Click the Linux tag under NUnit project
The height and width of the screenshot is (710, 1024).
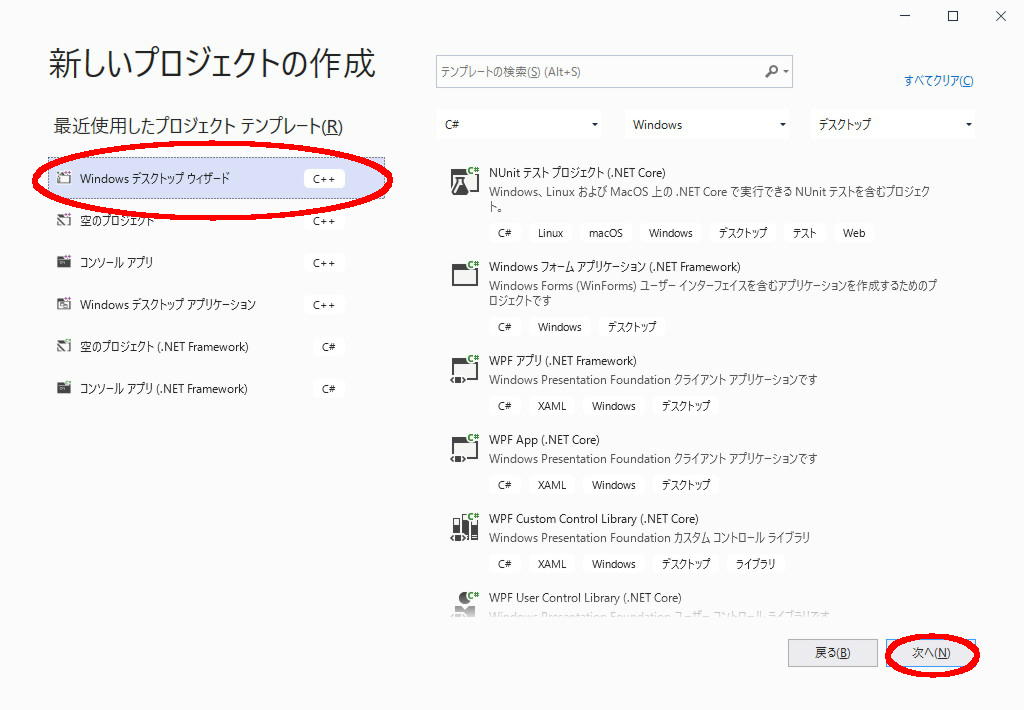[x=551, y=233]
